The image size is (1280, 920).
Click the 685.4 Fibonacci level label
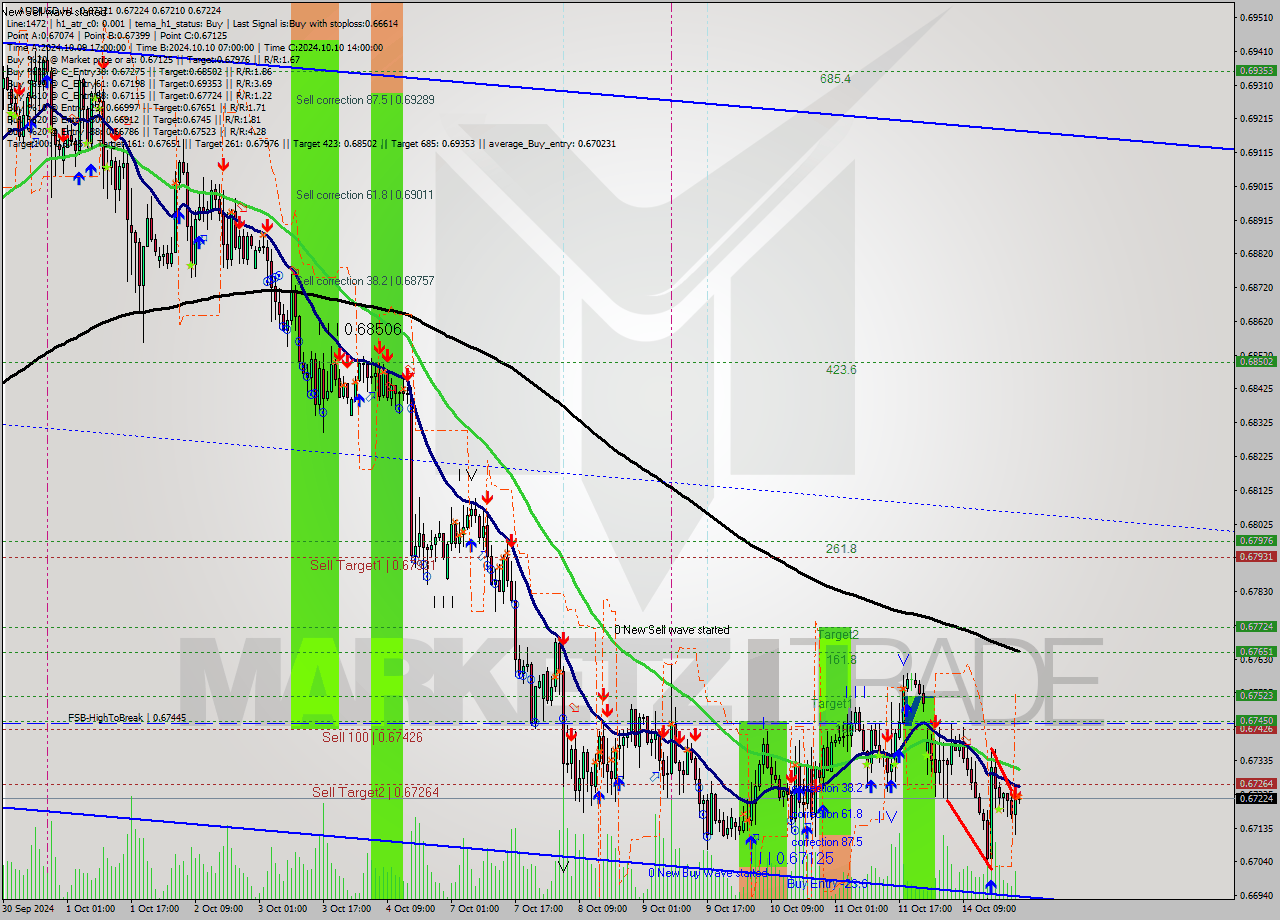pyautogui.click(x=835, y=78)
